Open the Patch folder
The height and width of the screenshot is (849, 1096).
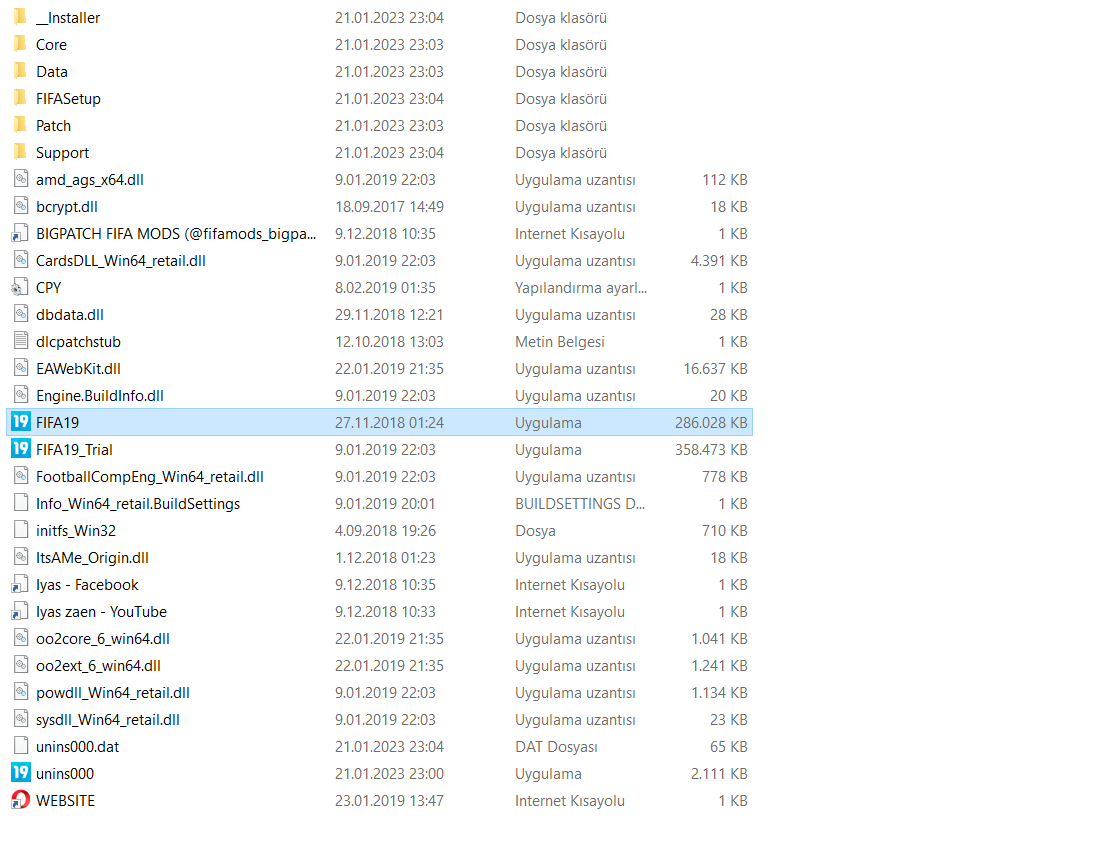(20, 125)
